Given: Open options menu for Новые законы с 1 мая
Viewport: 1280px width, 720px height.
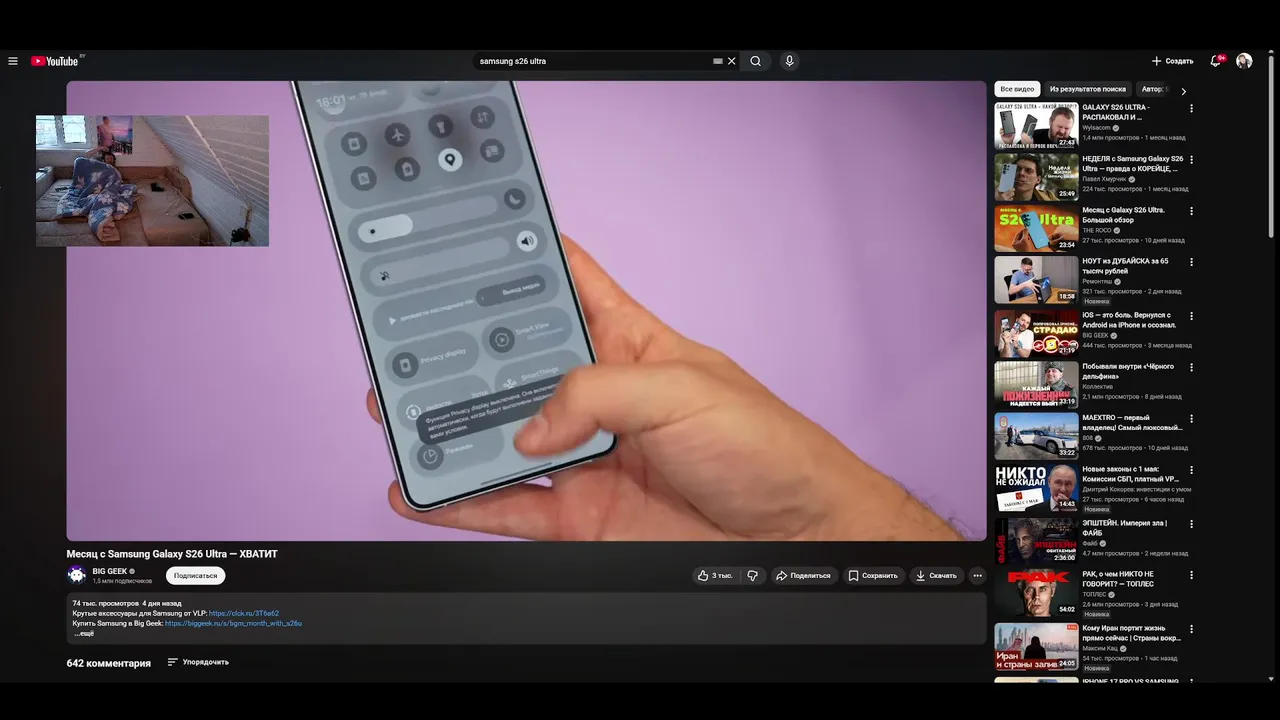Looking at the screenshot, I should click(x=1191, y=470).
